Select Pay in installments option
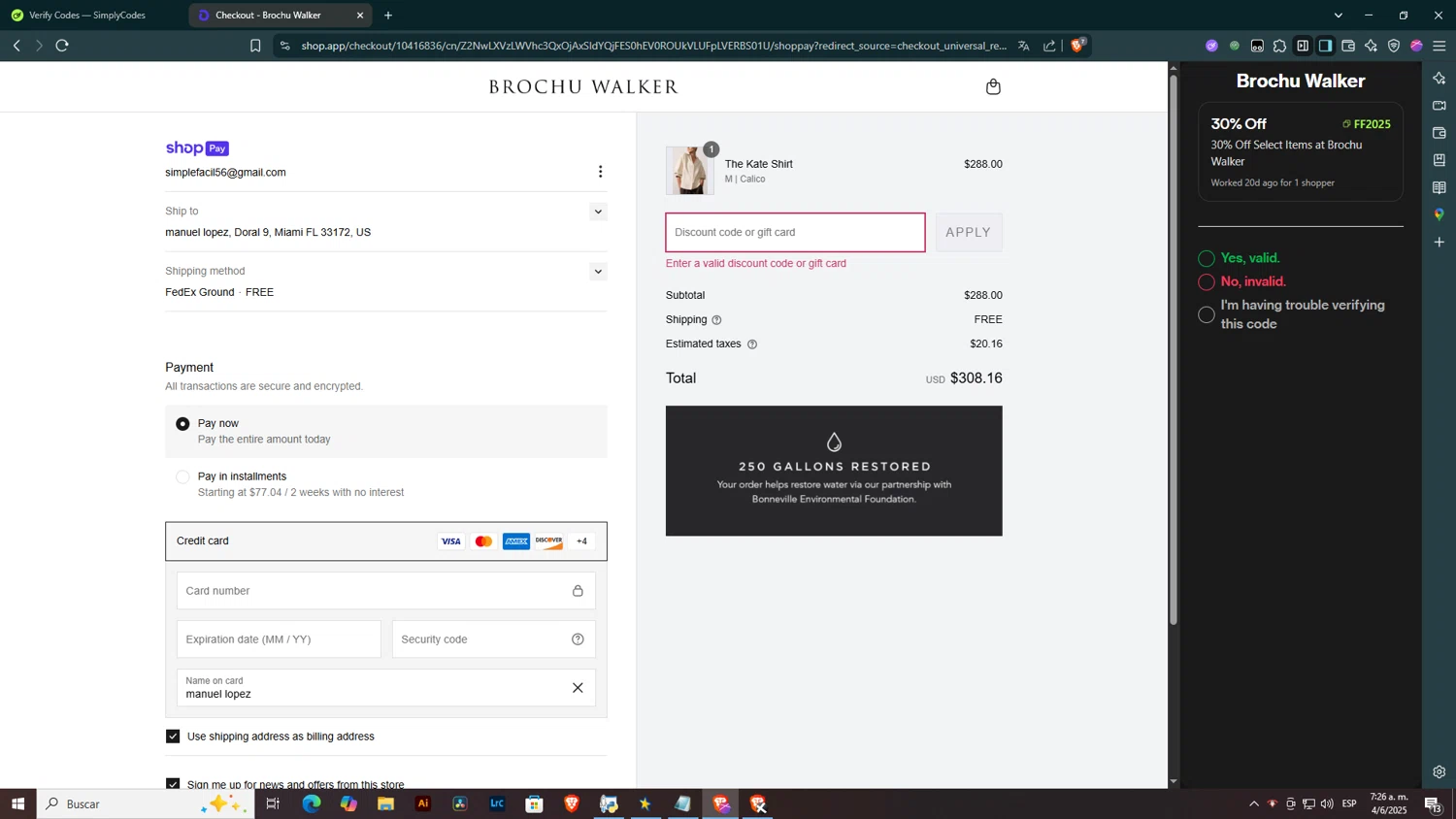 pyautogui.click(x=182, y=476)
